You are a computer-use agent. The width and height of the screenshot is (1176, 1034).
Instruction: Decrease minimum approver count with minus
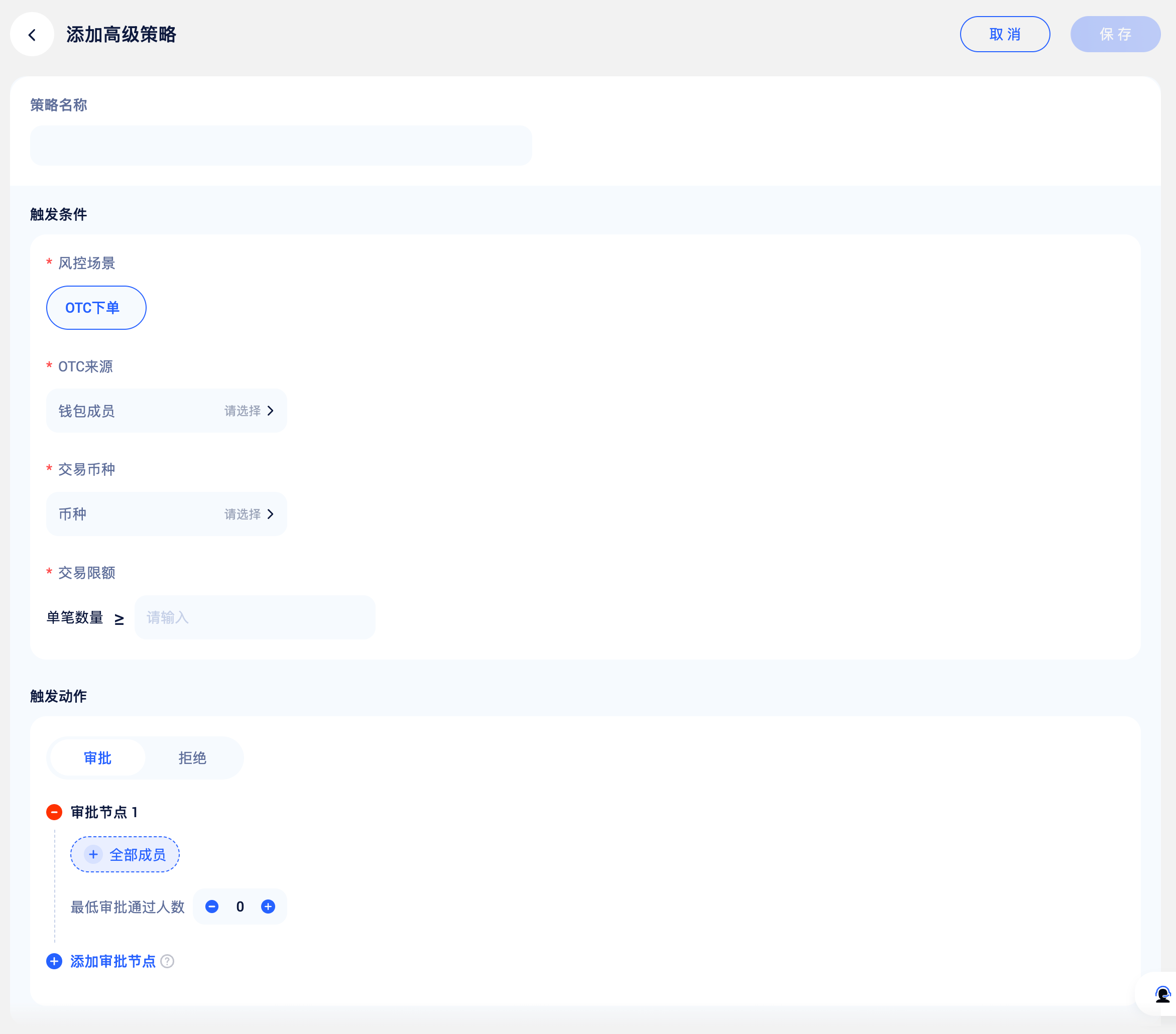click(x=212, y=907)
